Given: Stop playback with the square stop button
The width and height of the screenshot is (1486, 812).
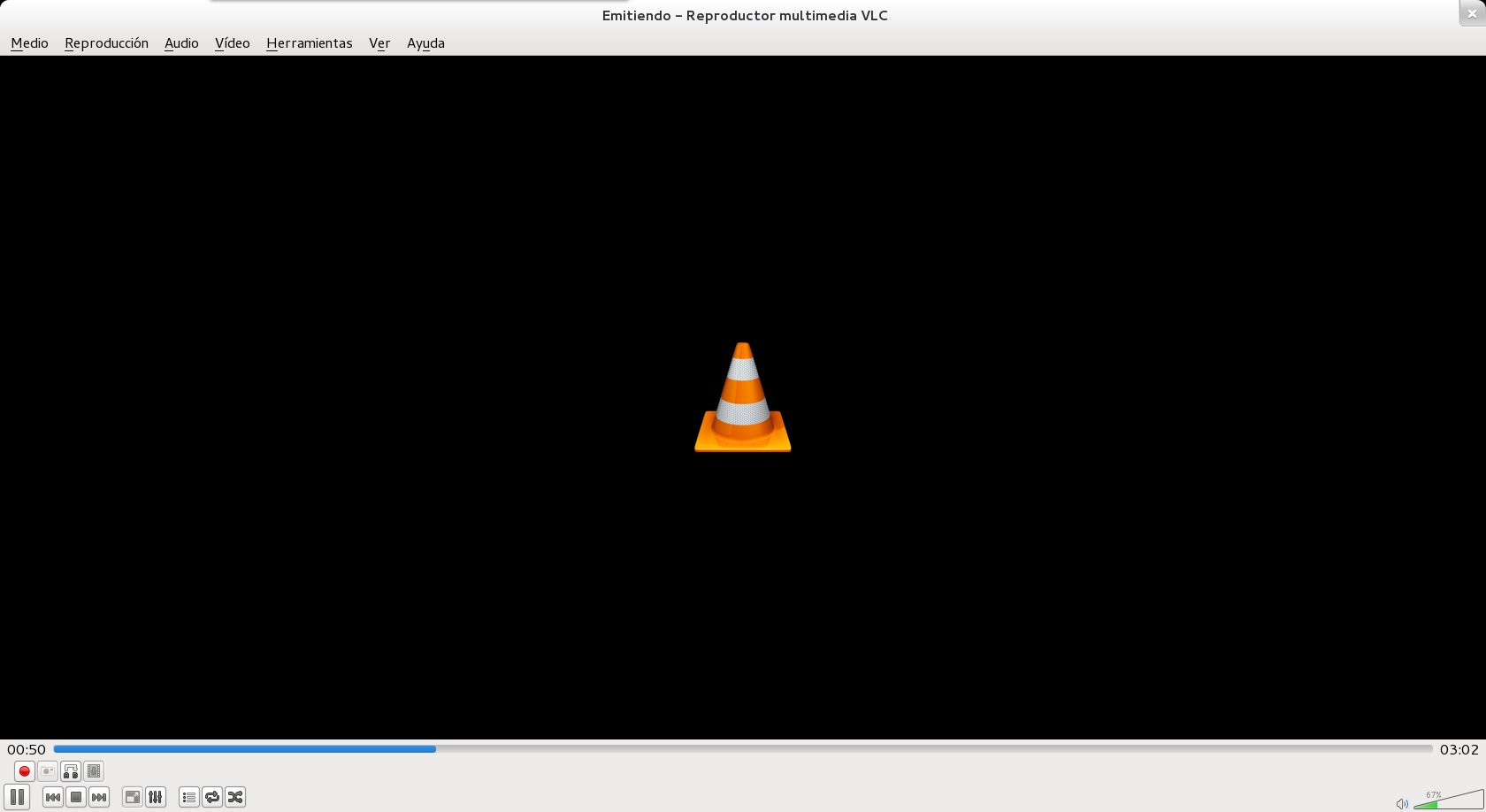Looking at the screenshot, I should (76, 797).
